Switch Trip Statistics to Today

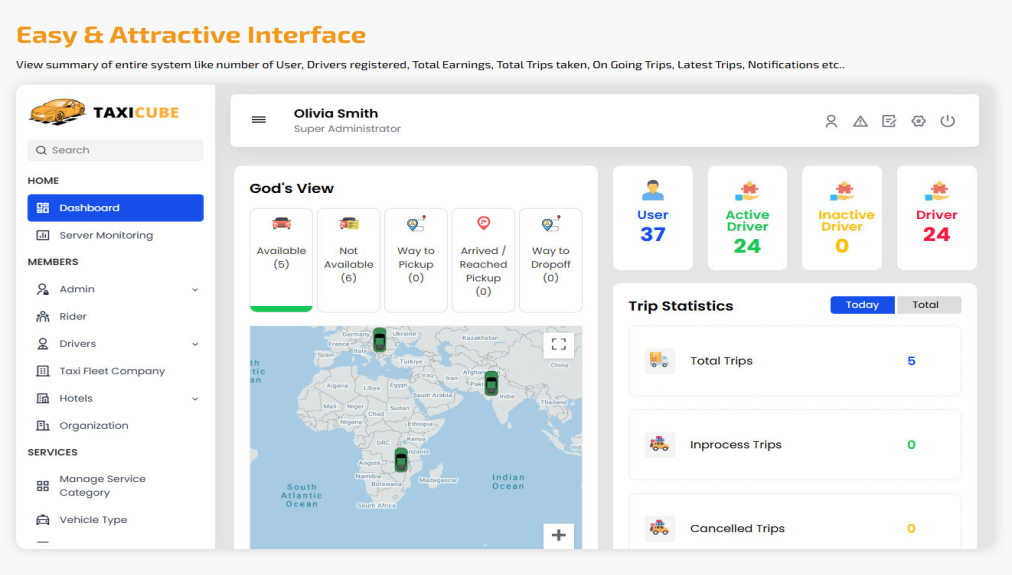tap(862, 305)
